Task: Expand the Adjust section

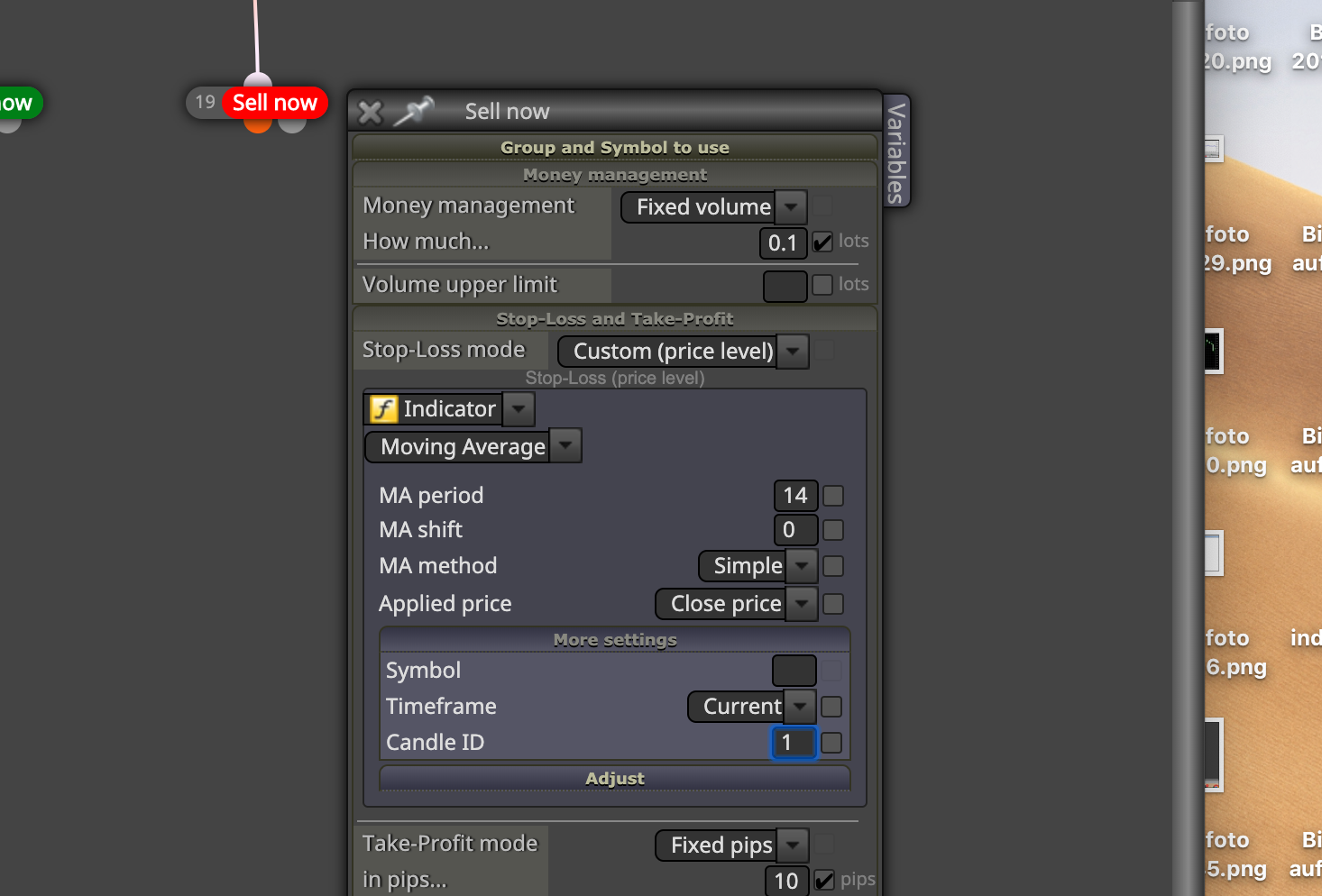Action: [x=615, y=779]
